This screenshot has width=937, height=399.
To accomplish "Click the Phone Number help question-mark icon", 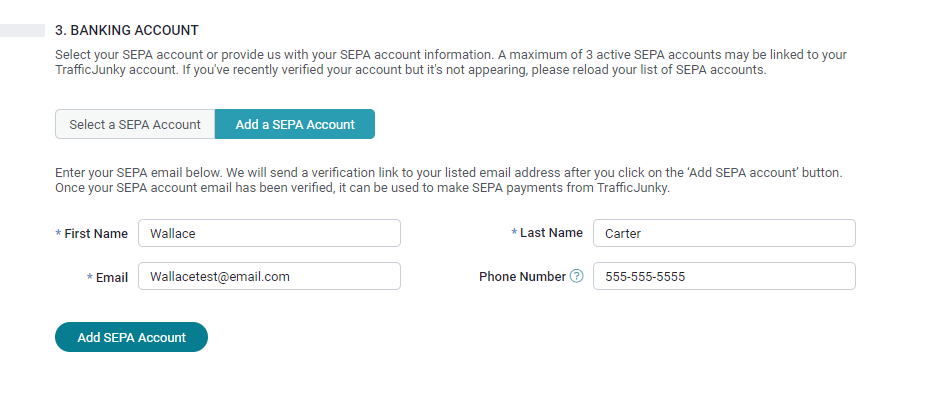I will 576,276.
